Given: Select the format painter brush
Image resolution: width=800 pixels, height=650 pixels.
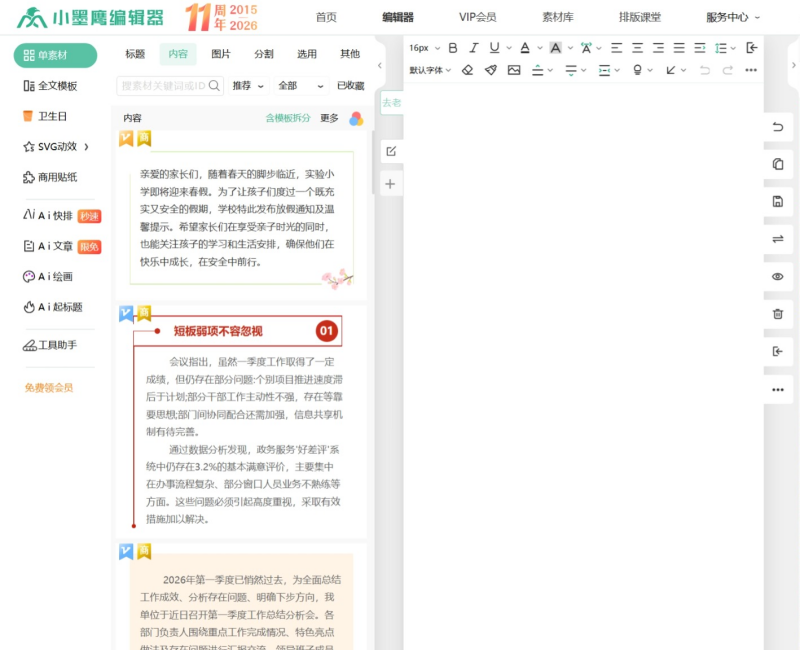Looking at the screenshot, I should point(491,70).
